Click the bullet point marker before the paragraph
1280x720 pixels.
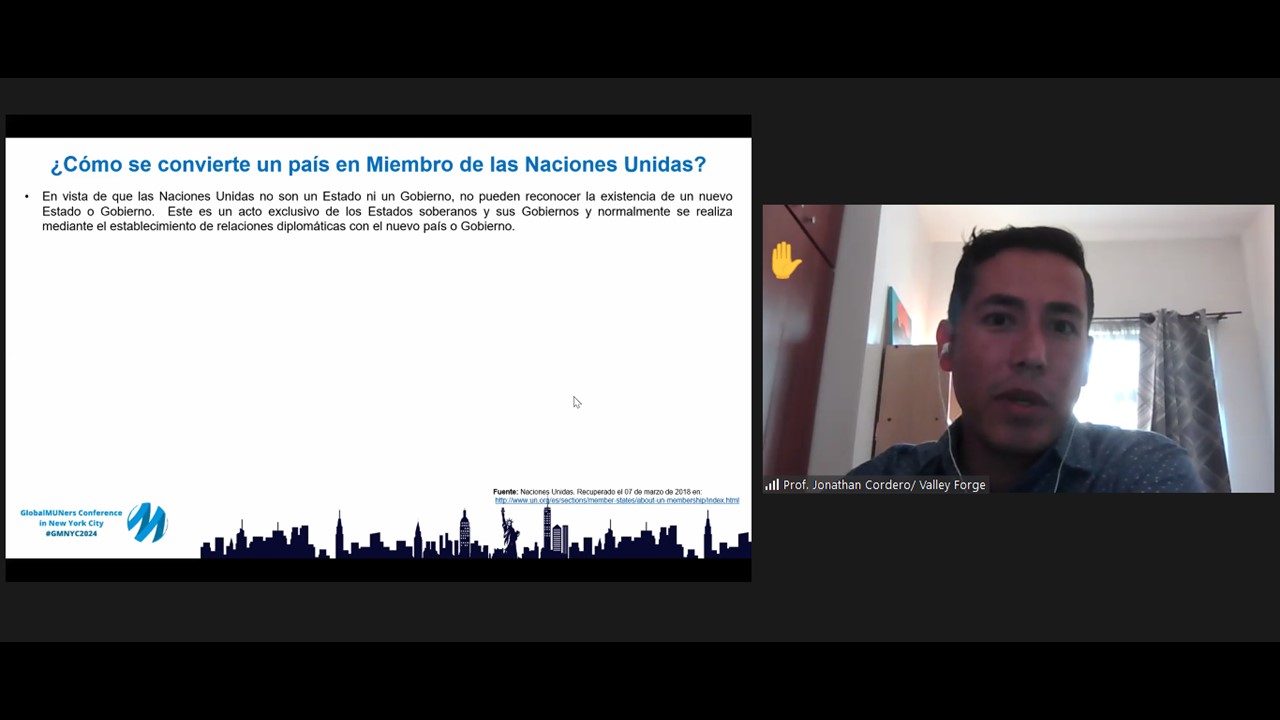point(27,197)
